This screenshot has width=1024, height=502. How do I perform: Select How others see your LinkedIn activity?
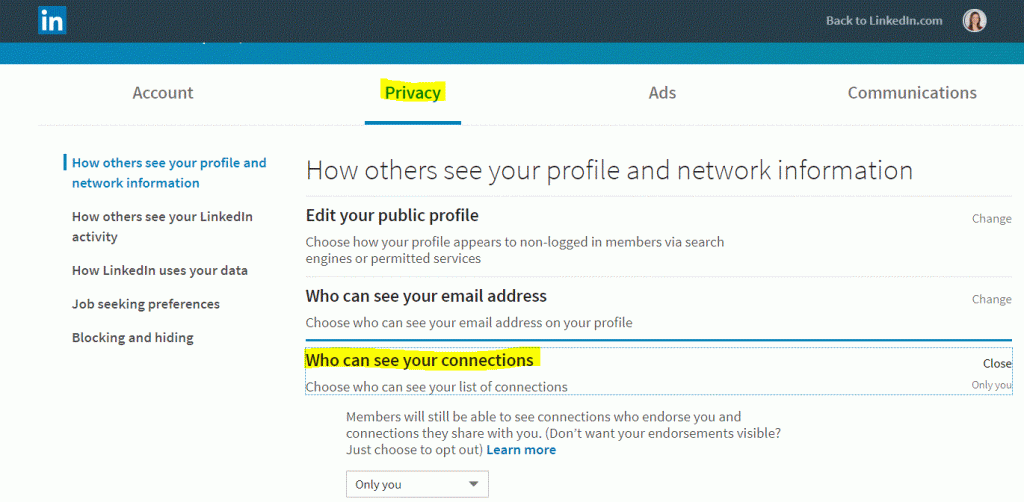pos(162,227)
